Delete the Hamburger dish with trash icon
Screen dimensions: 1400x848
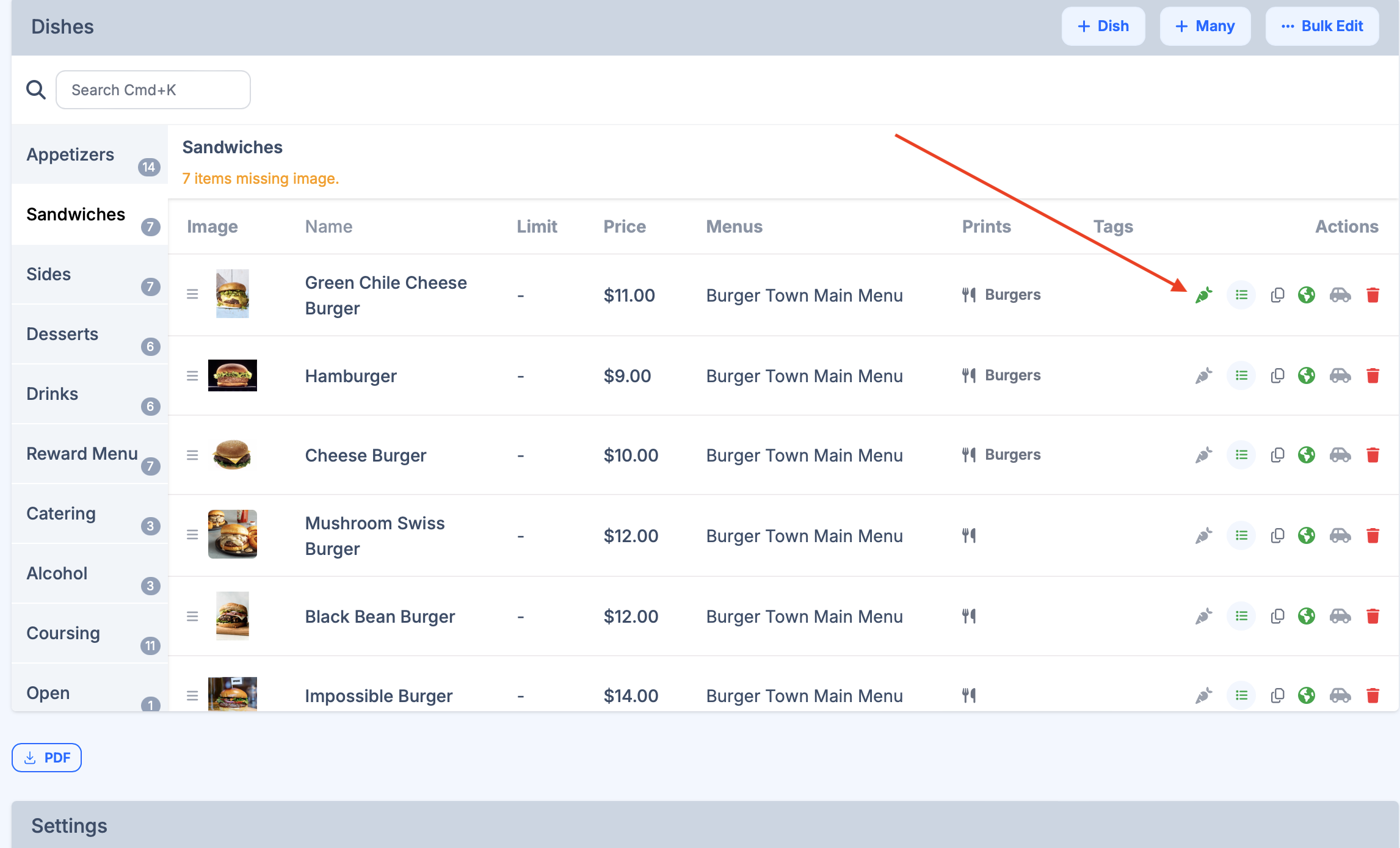point(1373,375)
